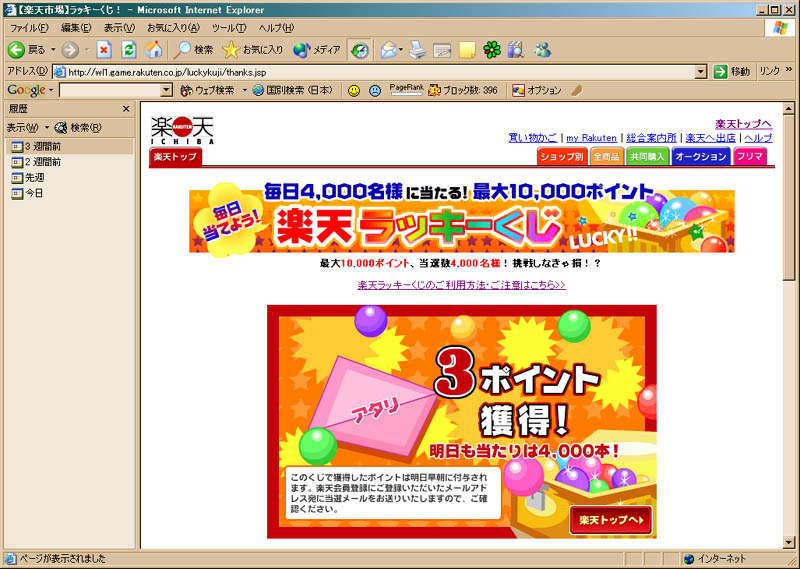The height and width of the screenshot is (569, 800).
Task: Open the File (ファイル) menu
Action: (x=29, y=28)
